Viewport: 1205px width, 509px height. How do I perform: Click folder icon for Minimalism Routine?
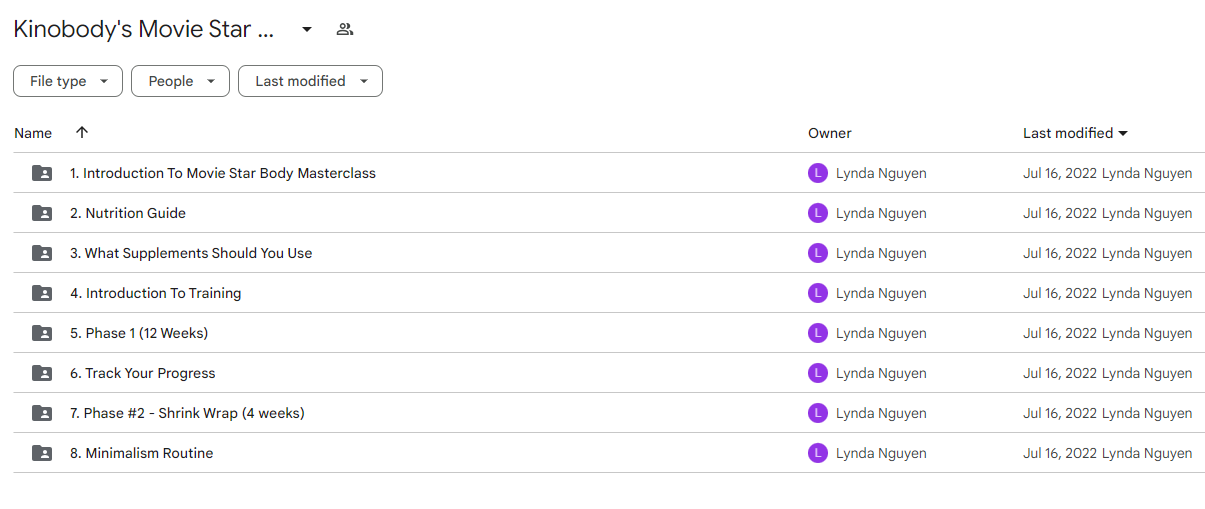click(42, 453)
